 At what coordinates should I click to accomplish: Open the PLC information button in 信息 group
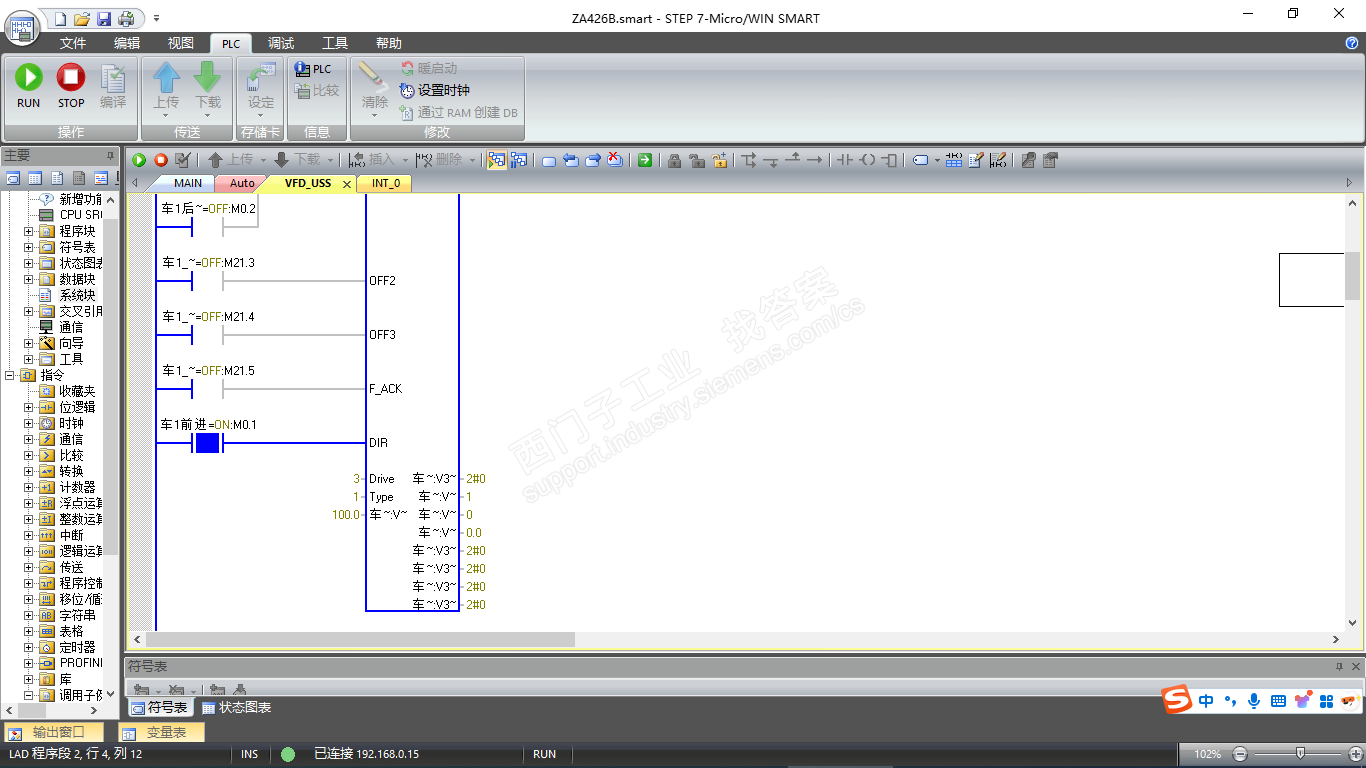click(314, 69)
